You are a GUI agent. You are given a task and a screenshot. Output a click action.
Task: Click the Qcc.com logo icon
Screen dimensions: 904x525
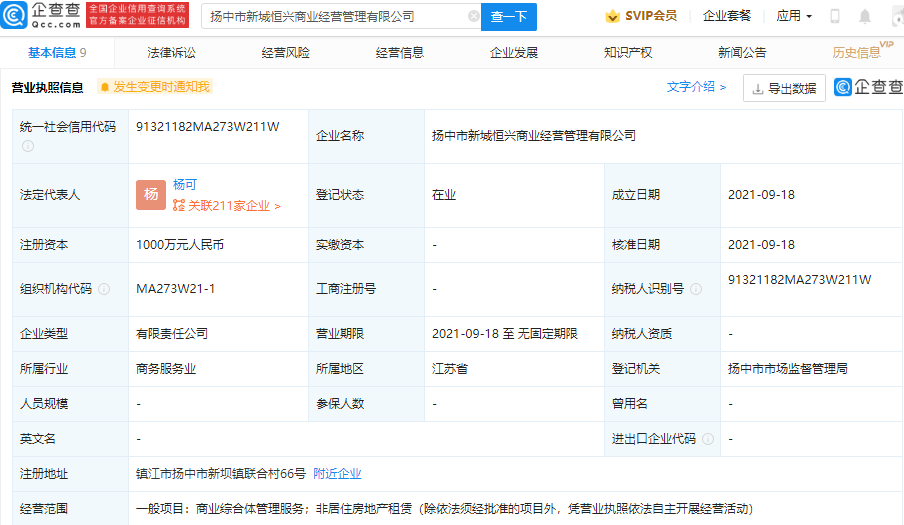14,16
